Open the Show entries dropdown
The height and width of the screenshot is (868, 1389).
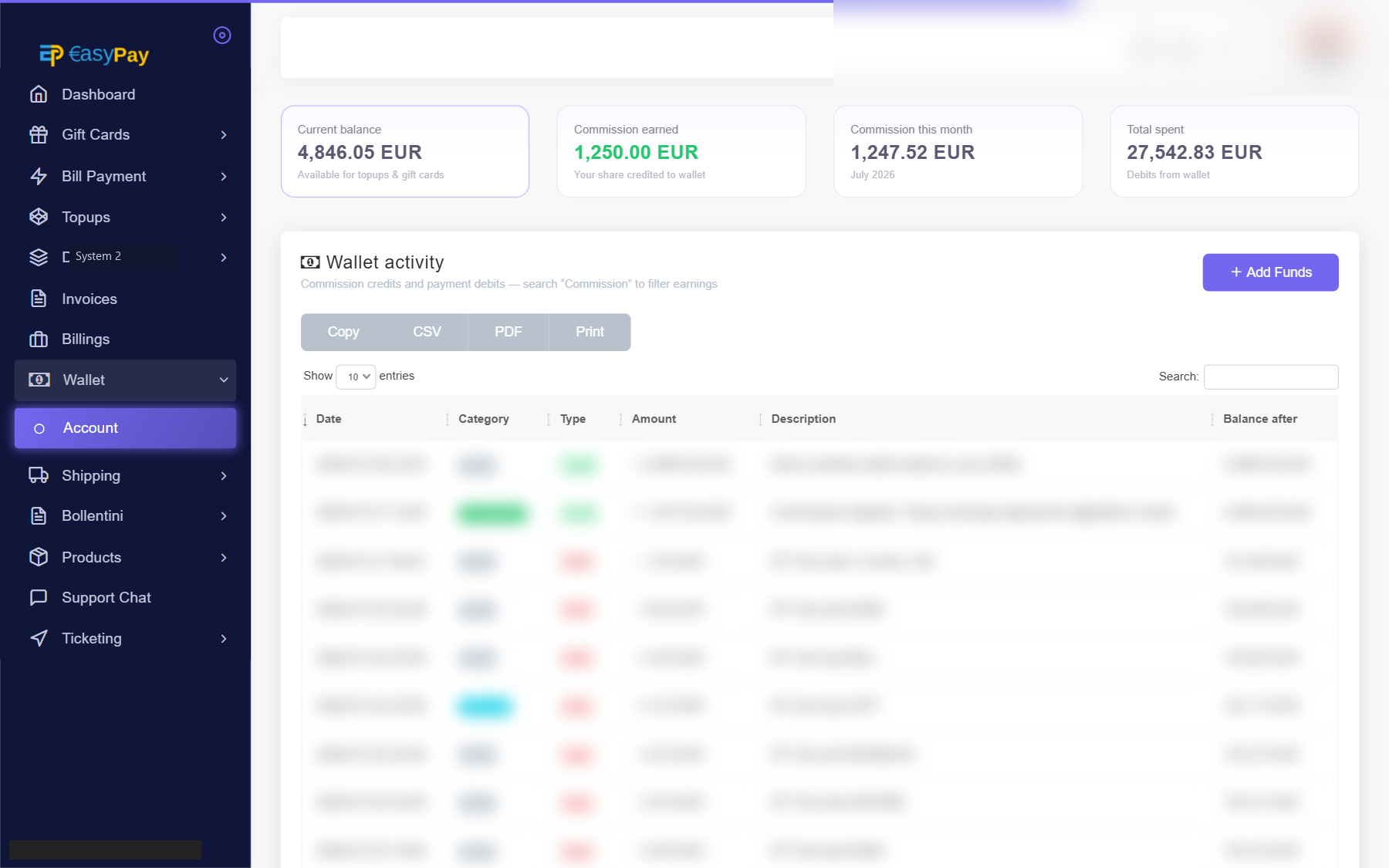coord(356,377)
